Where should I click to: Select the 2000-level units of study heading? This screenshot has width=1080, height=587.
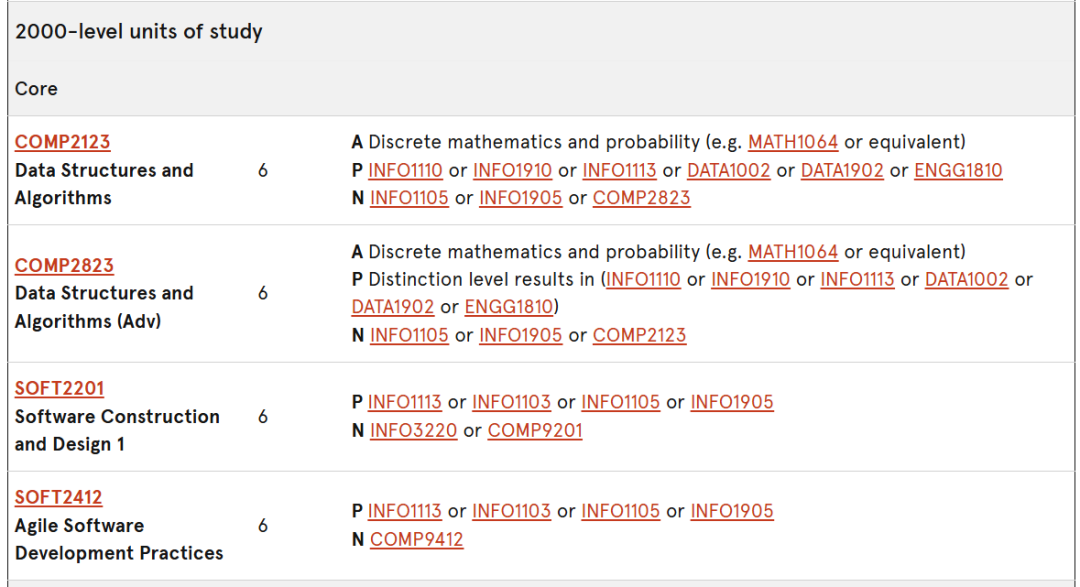point(139,32)
